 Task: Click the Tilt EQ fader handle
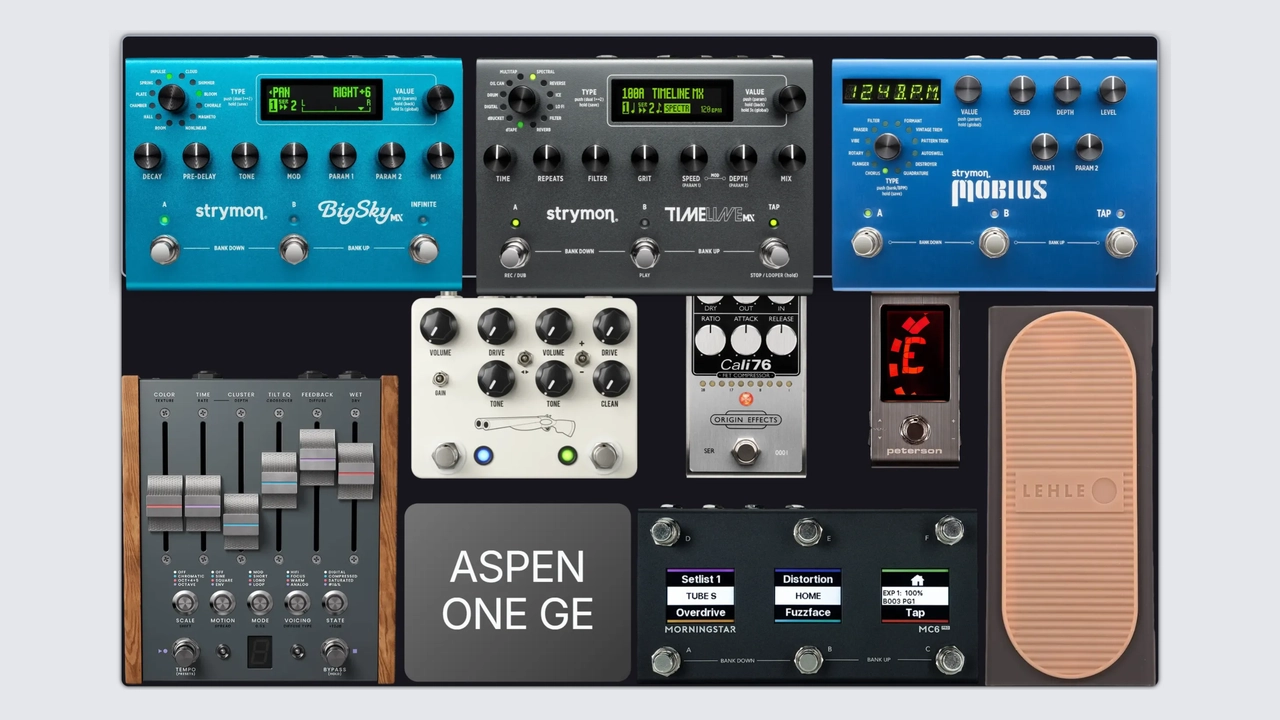[x=279, y=480]
